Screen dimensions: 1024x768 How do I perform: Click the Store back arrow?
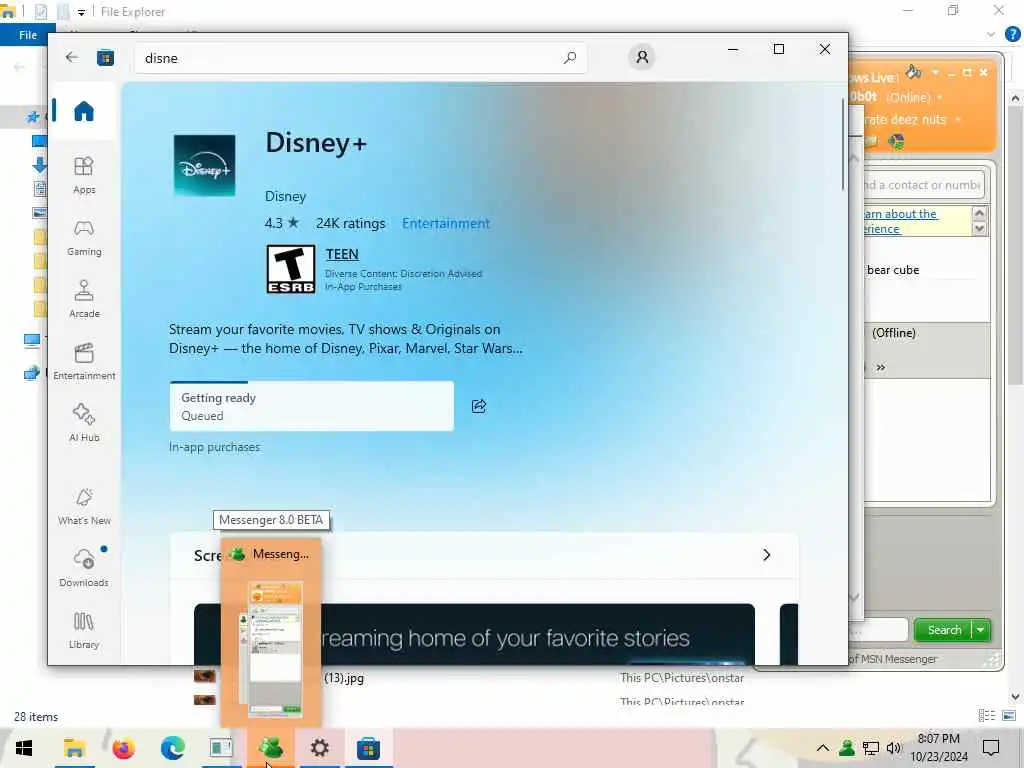pyautogui.click(x=72, y=57)
